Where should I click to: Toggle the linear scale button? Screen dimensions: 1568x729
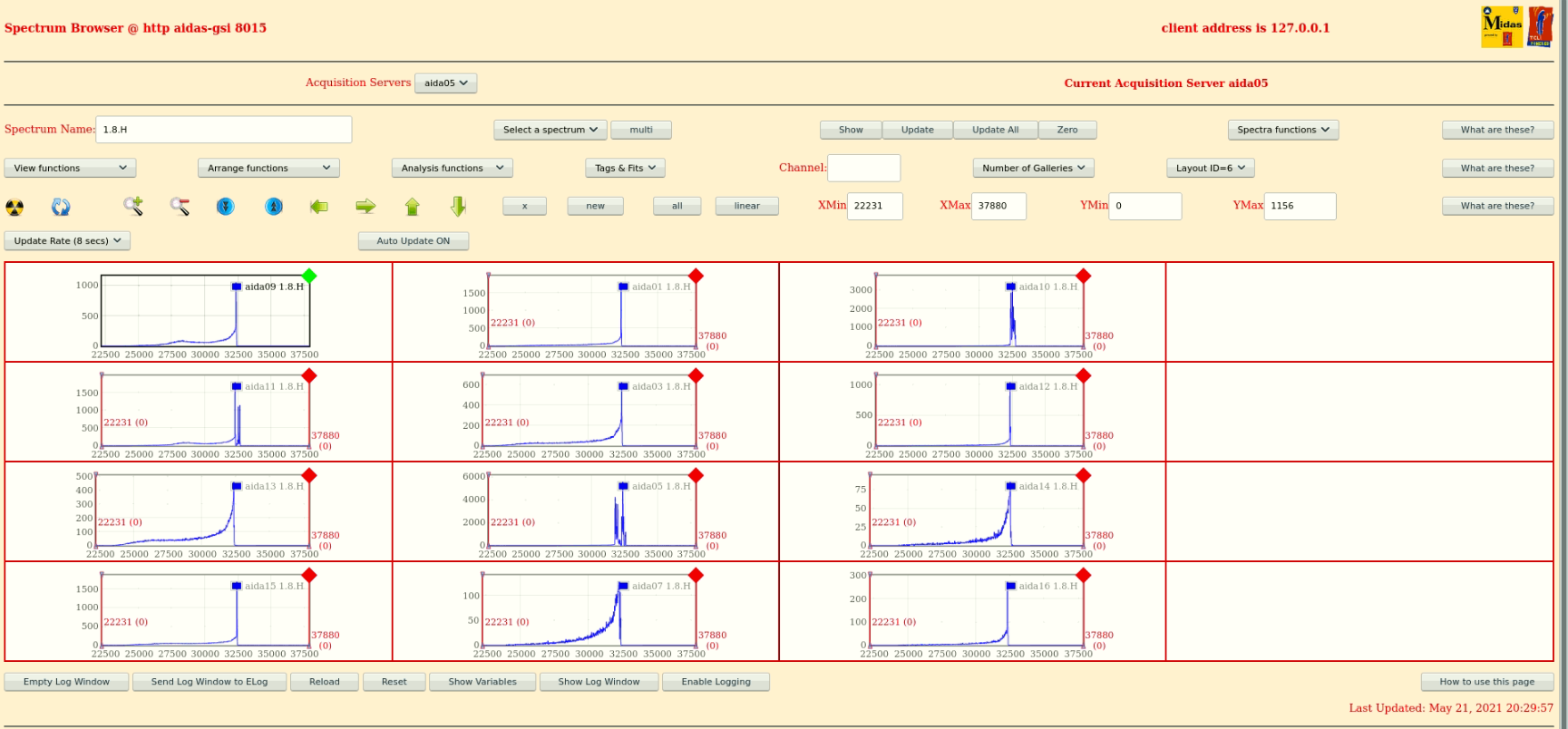point(746,206)
